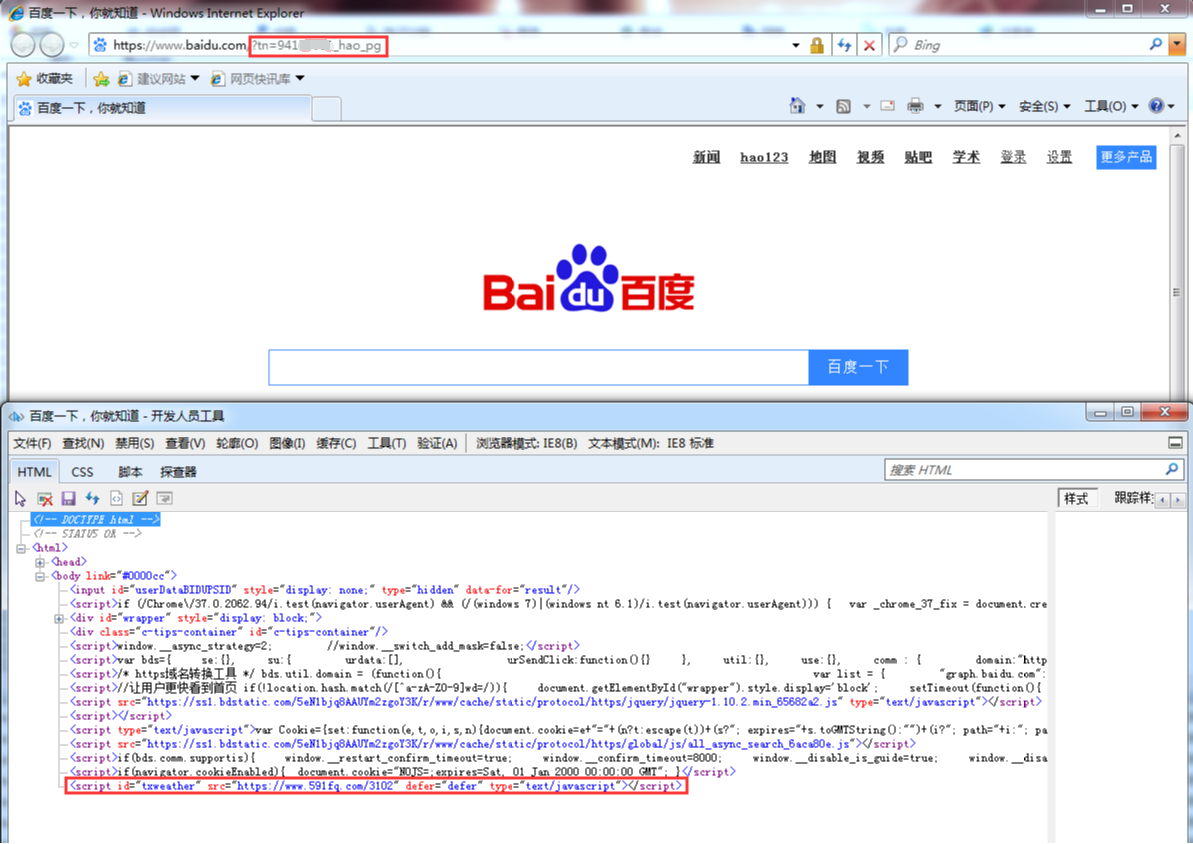
Task: Click the refresh page icon
Action: [844, 46]
